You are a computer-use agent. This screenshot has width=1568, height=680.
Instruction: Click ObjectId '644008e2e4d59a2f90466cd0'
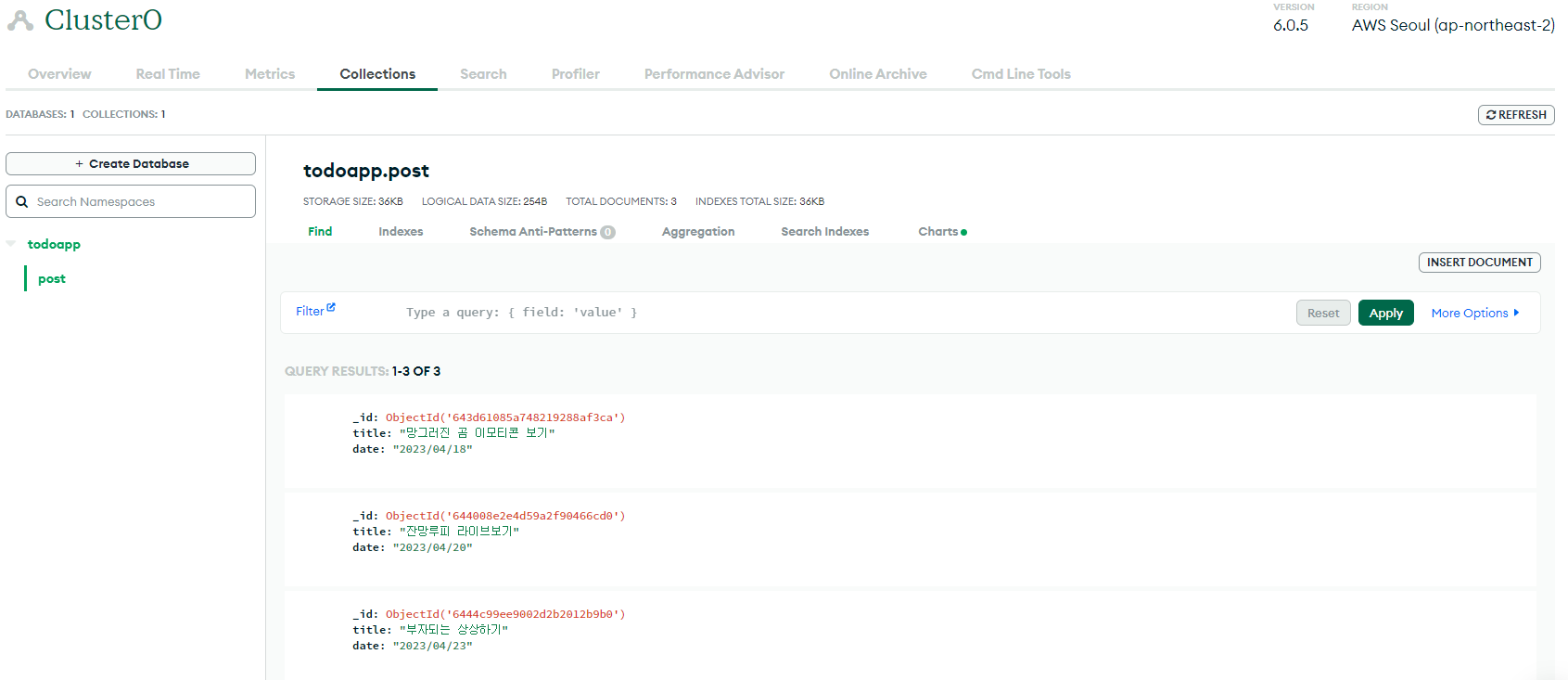[x=505, y=516]
